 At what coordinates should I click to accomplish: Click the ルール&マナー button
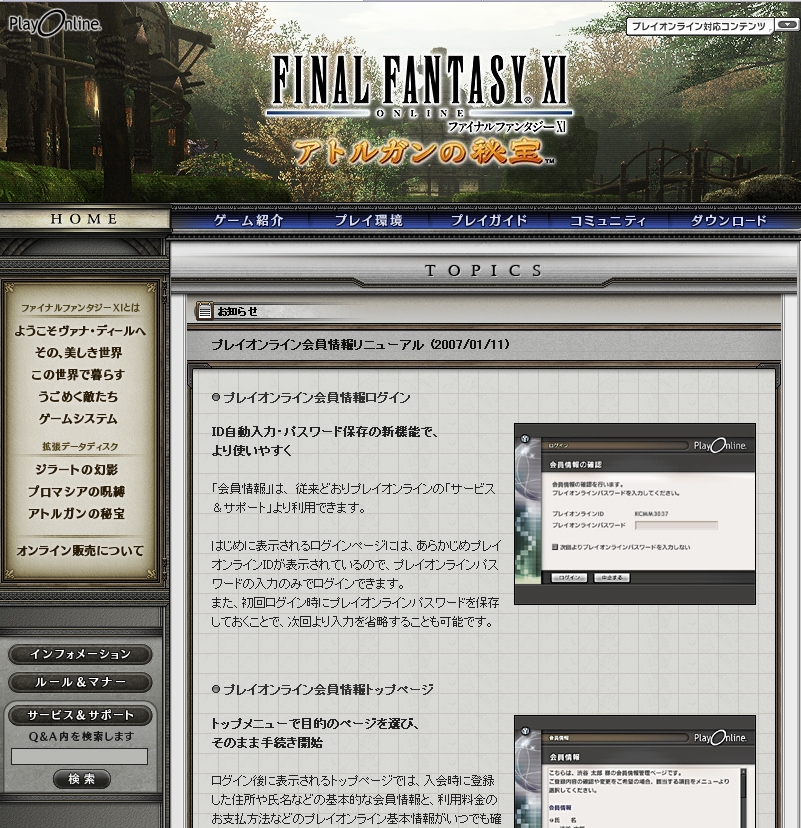(80, 682)
